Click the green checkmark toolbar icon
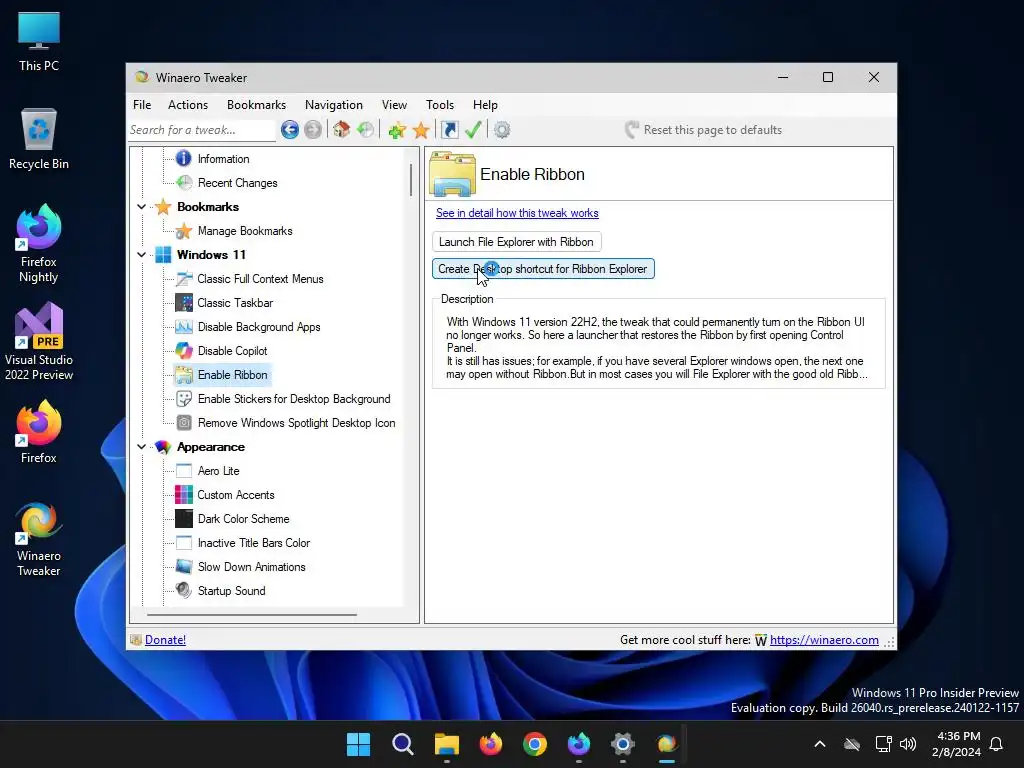 point(473,130)
